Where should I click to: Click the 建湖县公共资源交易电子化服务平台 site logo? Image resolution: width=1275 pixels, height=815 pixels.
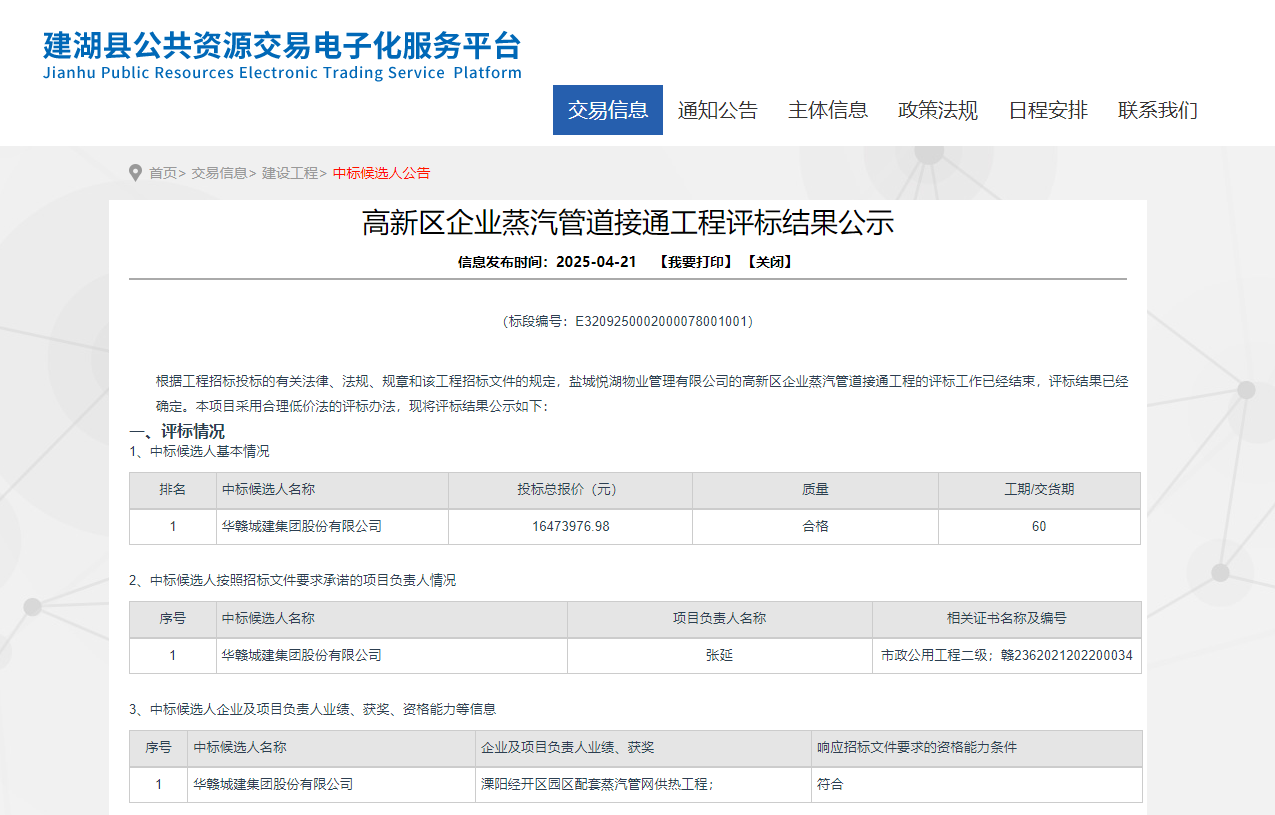282,55
